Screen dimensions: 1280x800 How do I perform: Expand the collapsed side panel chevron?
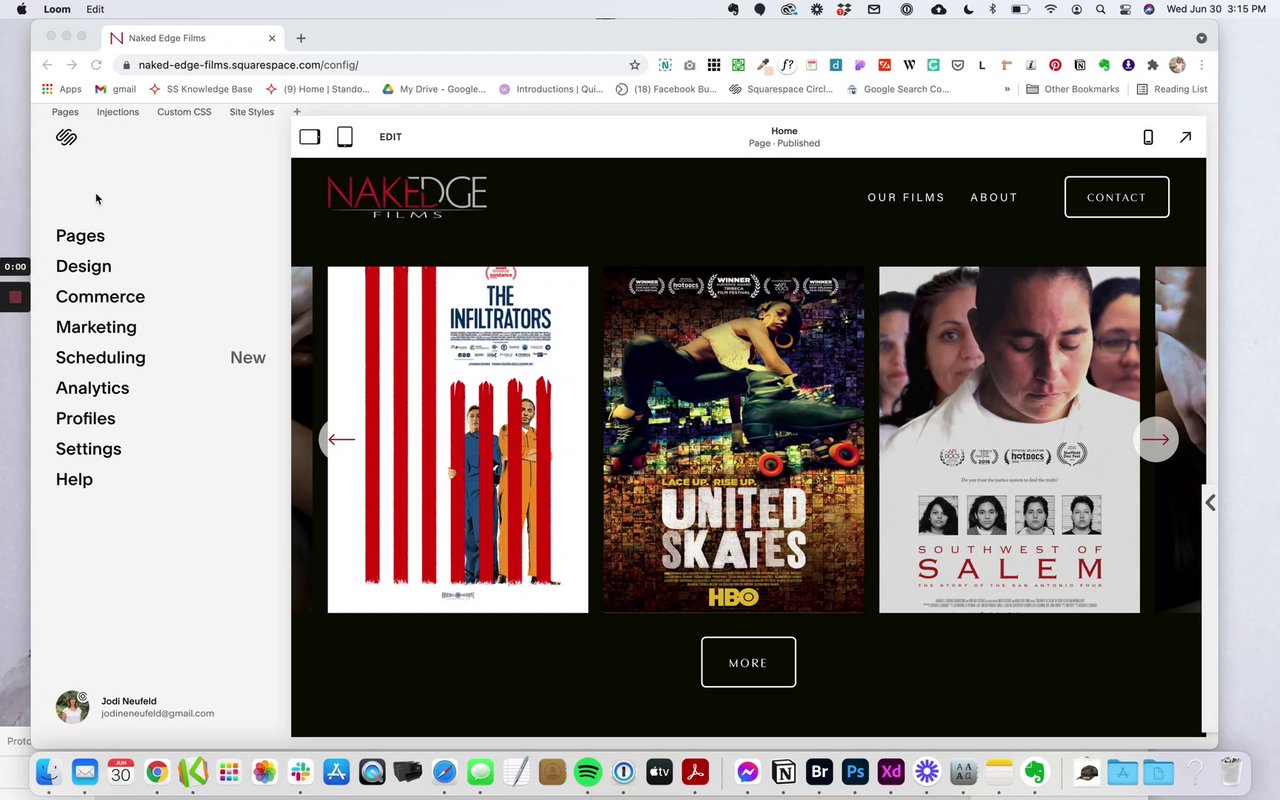click(x=1210, y=503)
